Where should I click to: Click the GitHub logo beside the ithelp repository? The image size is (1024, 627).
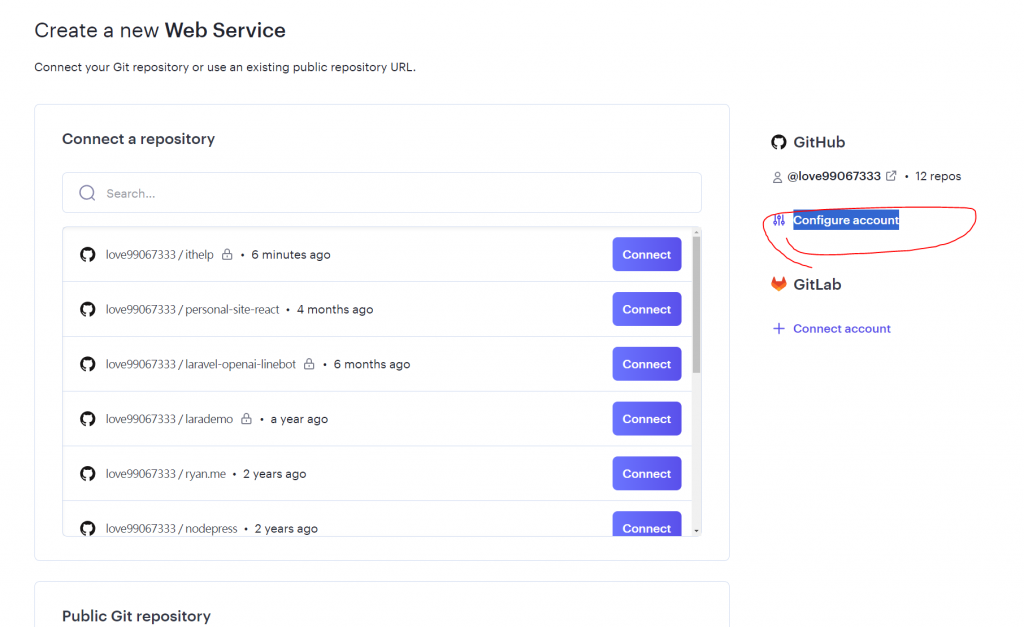click(x=87, y=255)
